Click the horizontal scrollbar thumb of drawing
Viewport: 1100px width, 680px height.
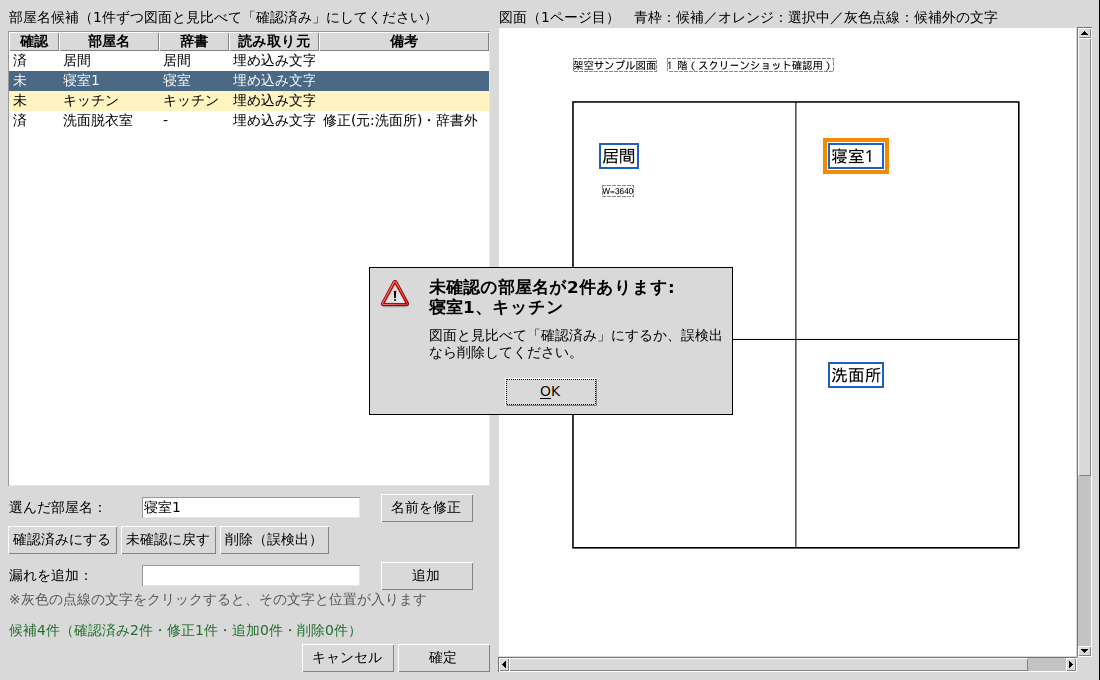pyautogui.click(x=769, y=664)
